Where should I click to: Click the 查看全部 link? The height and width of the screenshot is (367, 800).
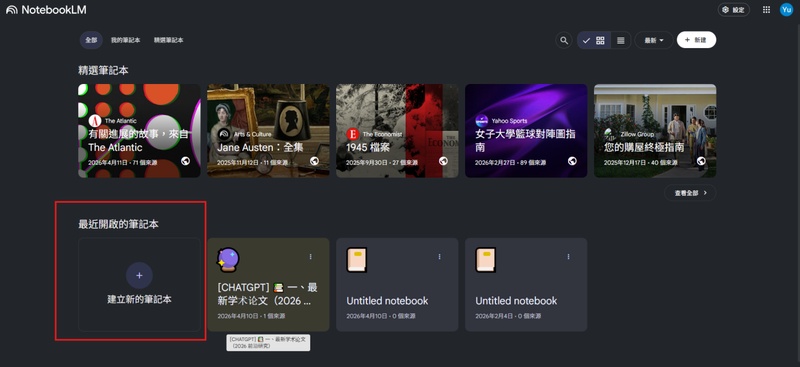point(690,193)
